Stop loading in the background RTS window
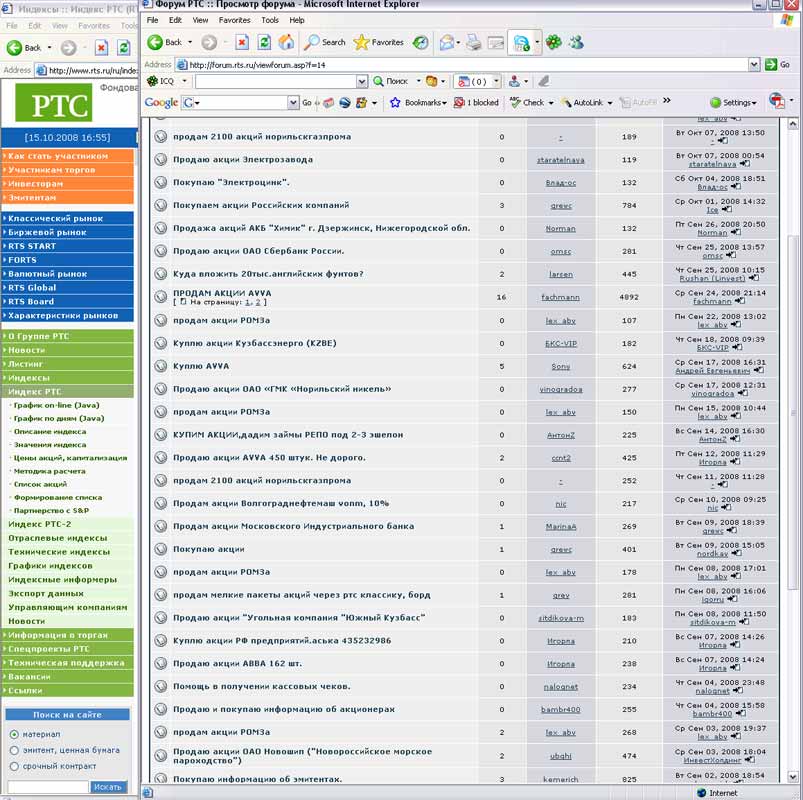 101,48
